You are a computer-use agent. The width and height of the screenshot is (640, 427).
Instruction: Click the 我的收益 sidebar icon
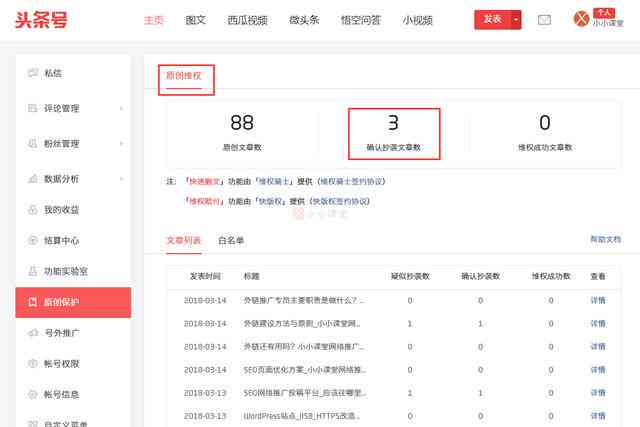click(x=33, y=209)
